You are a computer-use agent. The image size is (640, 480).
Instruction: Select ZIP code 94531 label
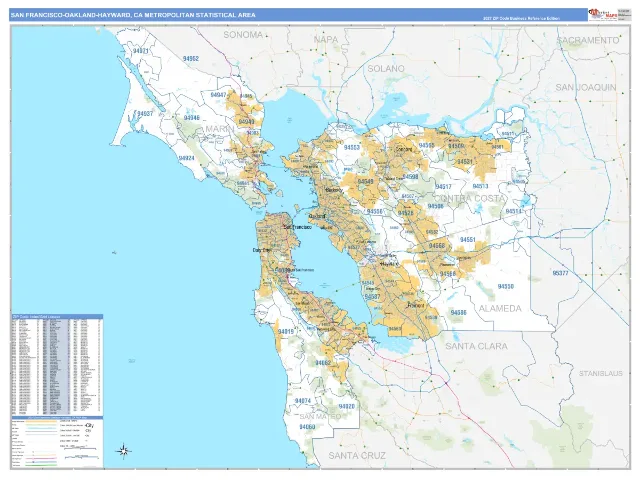tap(464, 162)
